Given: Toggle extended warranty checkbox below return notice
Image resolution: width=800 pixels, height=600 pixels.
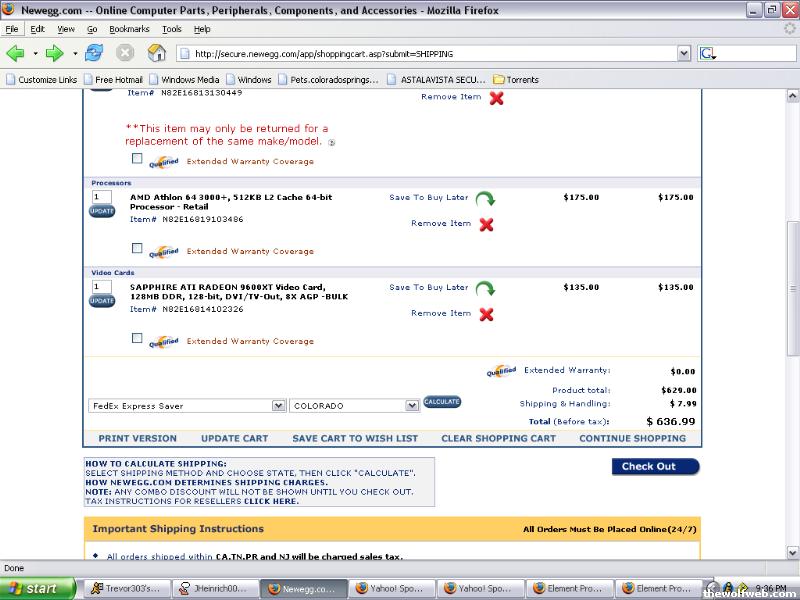Looking at the screenshot, I should pos(137,158).
